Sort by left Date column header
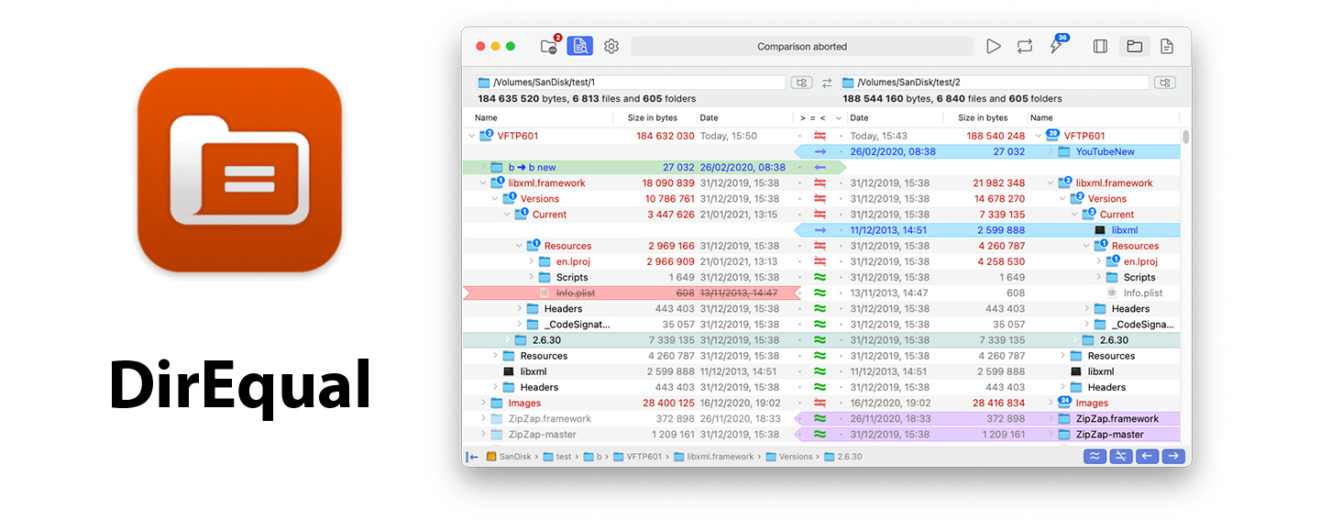 click(710, 118)
